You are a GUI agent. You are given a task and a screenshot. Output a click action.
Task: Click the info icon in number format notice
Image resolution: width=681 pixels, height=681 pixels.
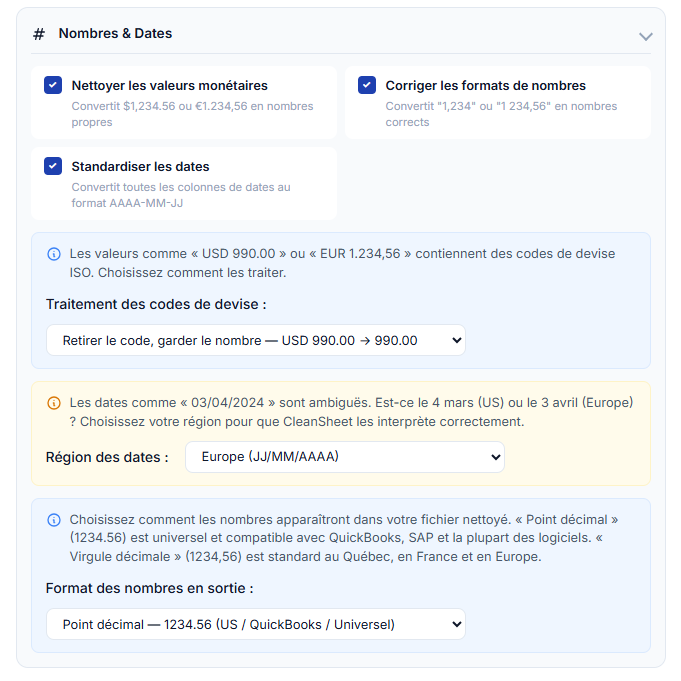(x=54, y=520)
